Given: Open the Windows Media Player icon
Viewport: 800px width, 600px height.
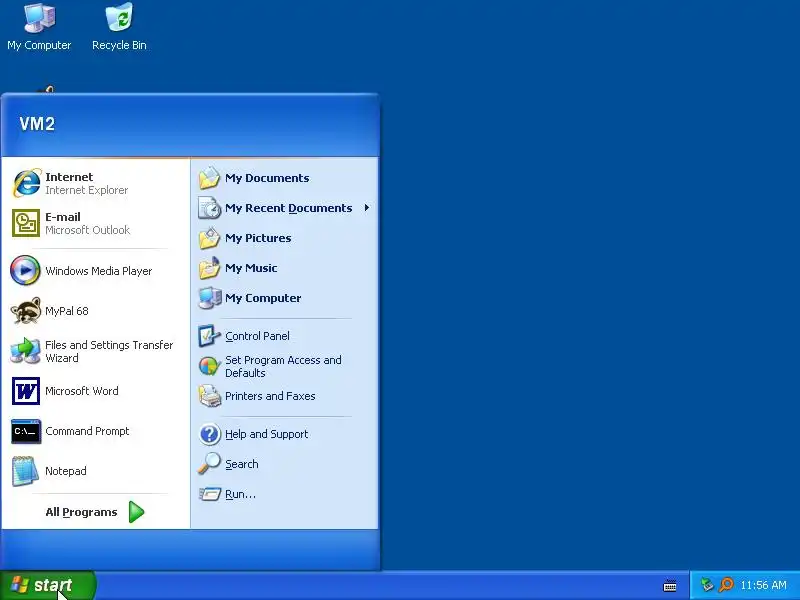Looking at the screenshot, I should click(25, 270).
